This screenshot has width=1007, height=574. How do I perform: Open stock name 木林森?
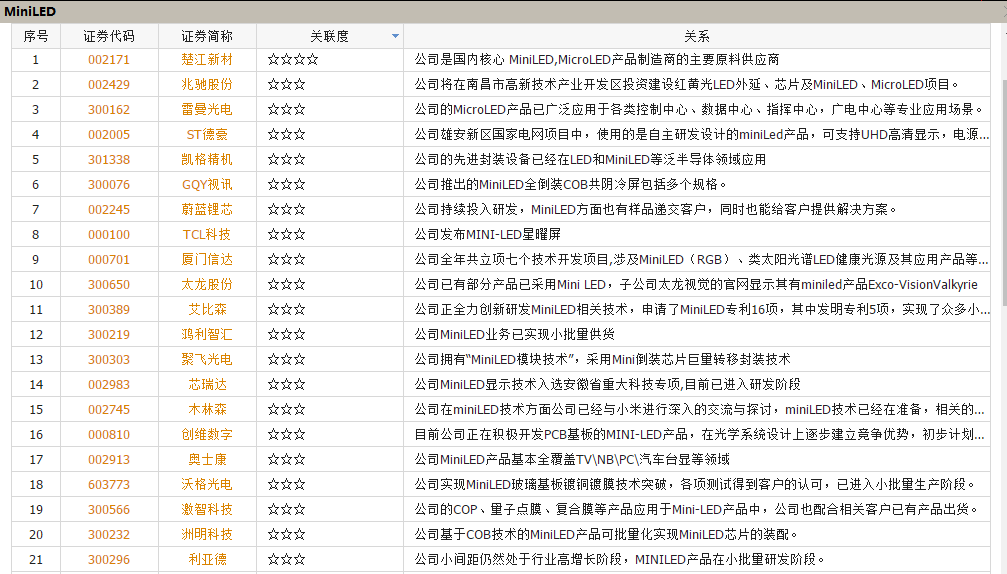pos(207,410)
